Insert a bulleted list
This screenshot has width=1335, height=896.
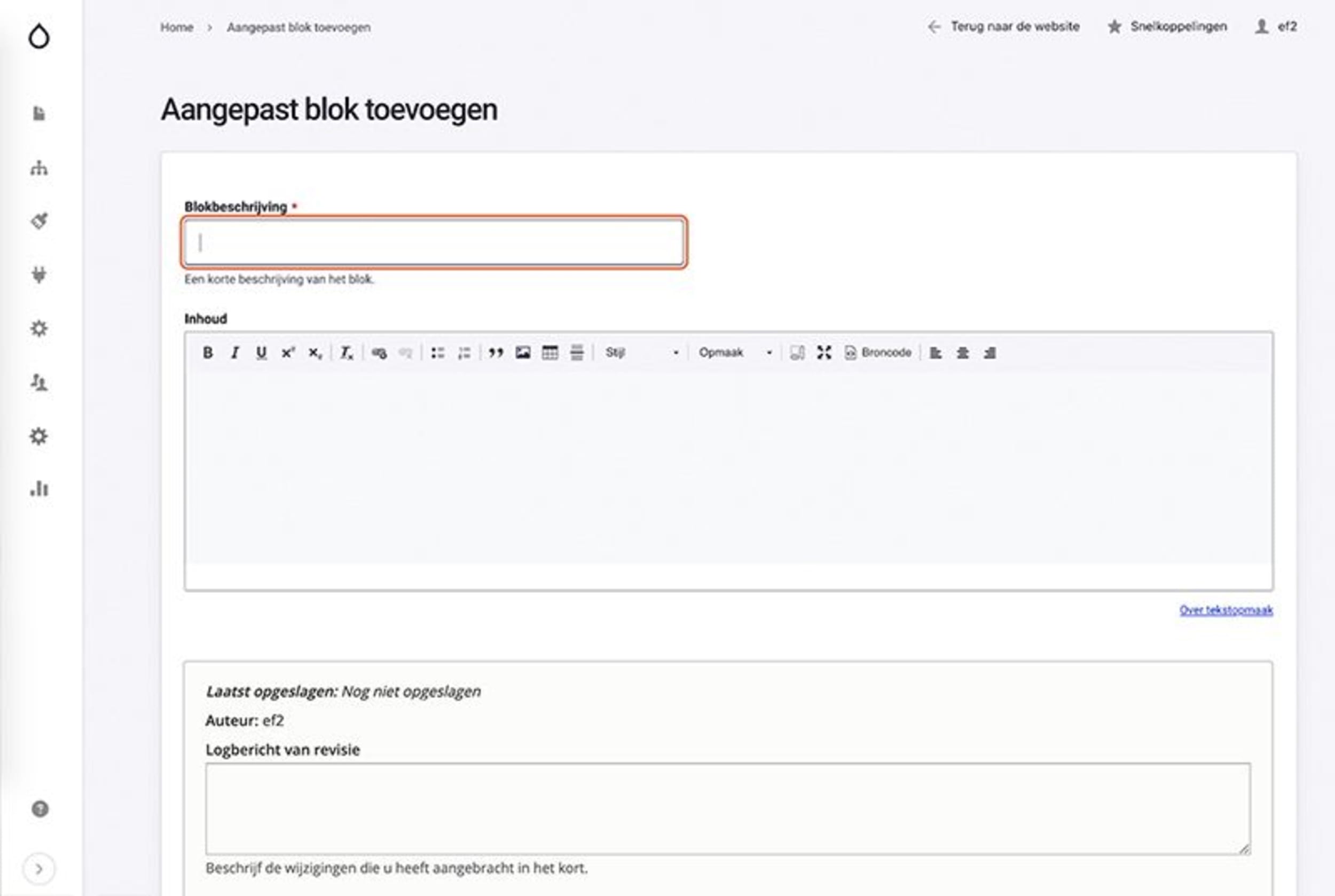tap(437, 352)
